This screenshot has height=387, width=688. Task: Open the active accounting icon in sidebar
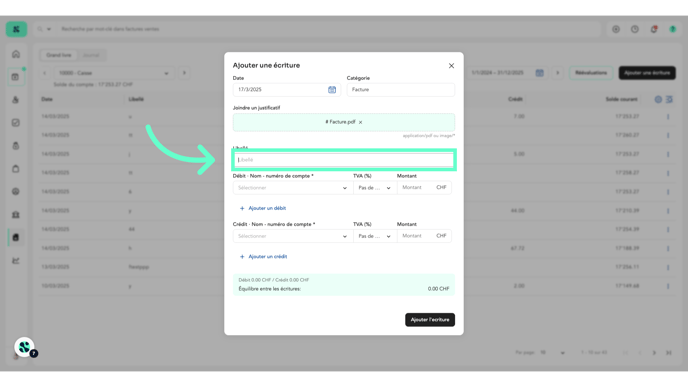point(16,237)
